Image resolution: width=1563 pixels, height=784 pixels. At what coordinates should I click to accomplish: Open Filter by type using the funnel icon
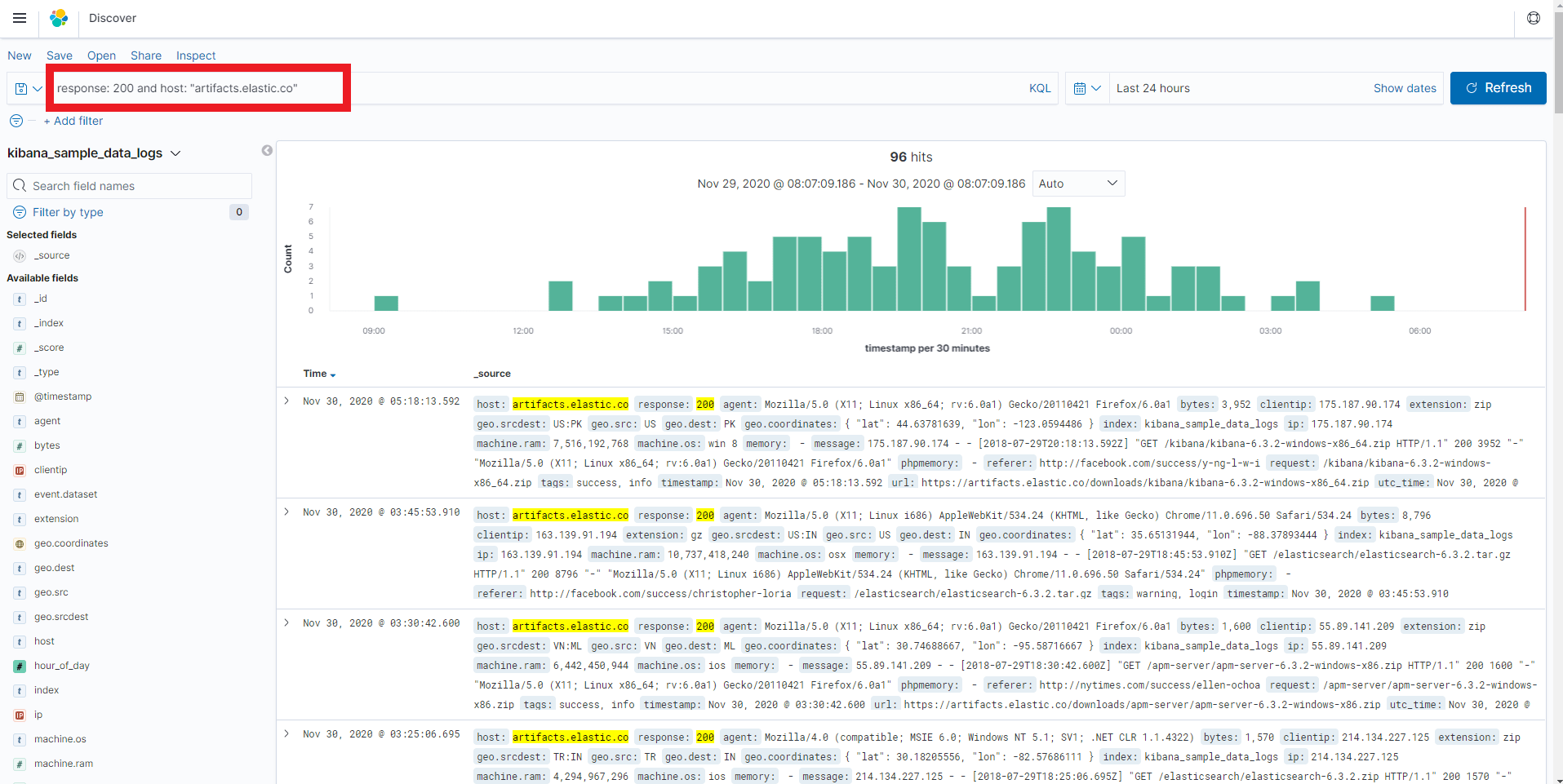tap(19, 212)
